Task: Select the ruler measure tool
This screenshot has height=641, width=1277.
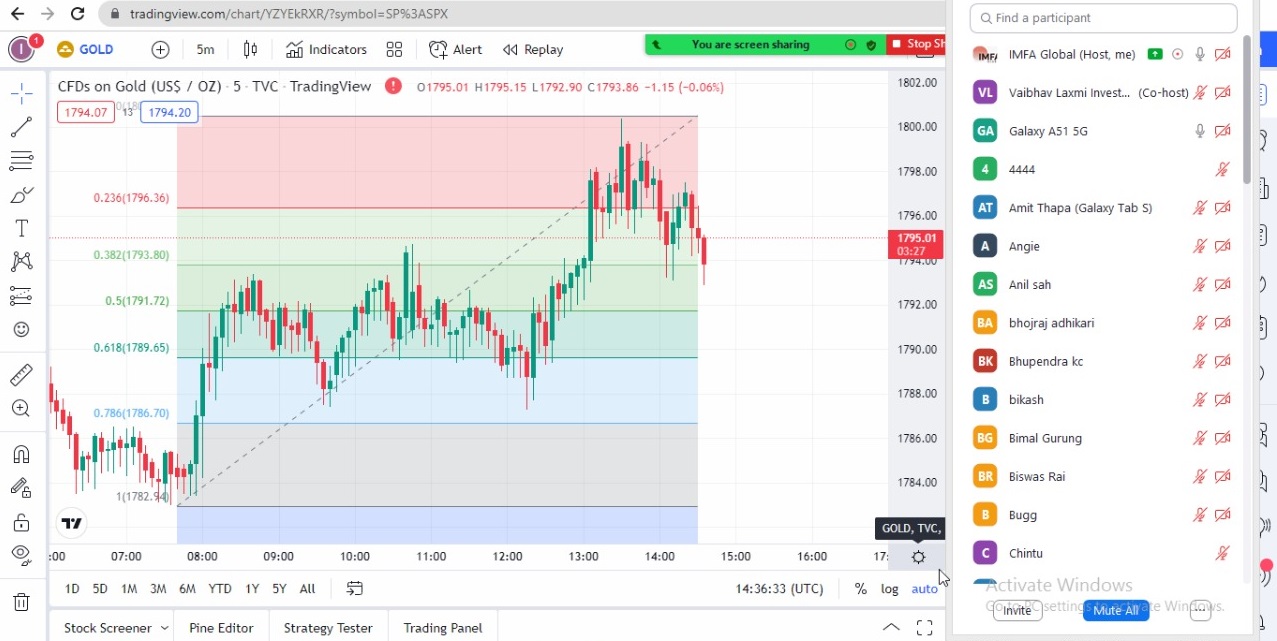Action: pos(21,375)
